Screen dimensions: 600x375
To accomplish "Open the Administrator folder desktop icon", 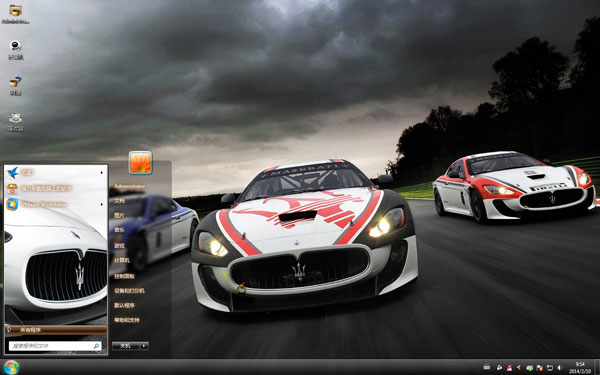I will point(16,13).
